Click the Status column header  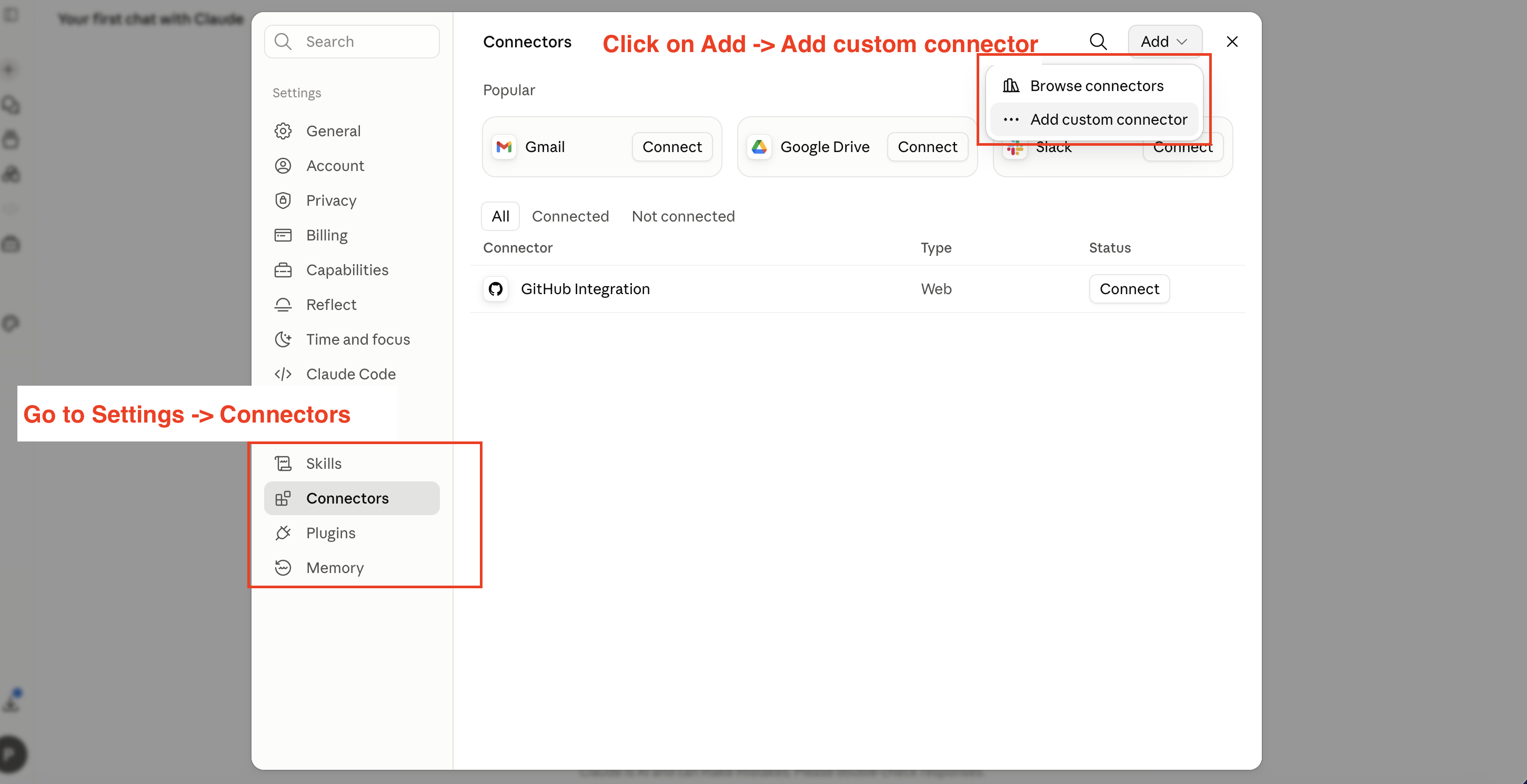[x=1110, y=248]
